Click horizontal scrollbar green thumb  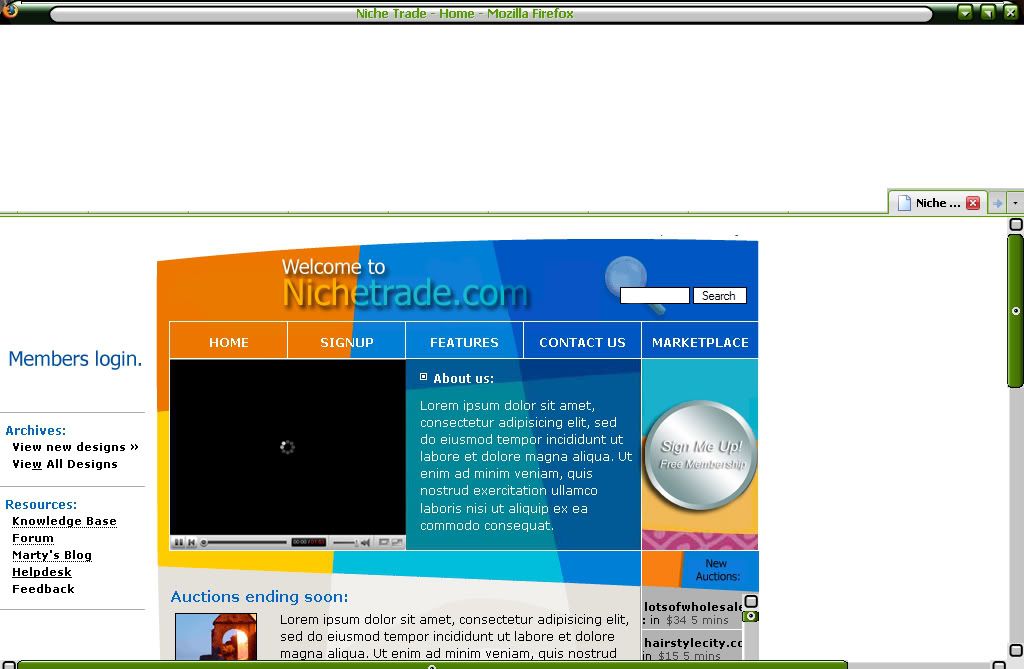point(432,665)
